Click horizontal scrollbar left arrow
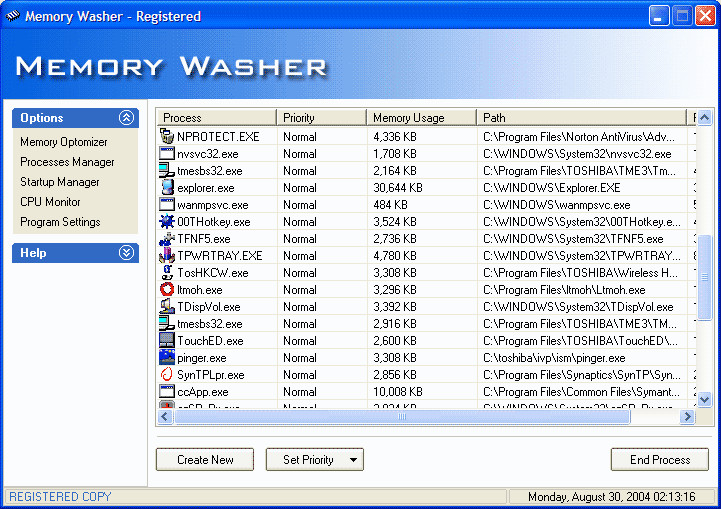Viewport: 721px width, 509px height. pyautogui.click(x=165, y=417)
